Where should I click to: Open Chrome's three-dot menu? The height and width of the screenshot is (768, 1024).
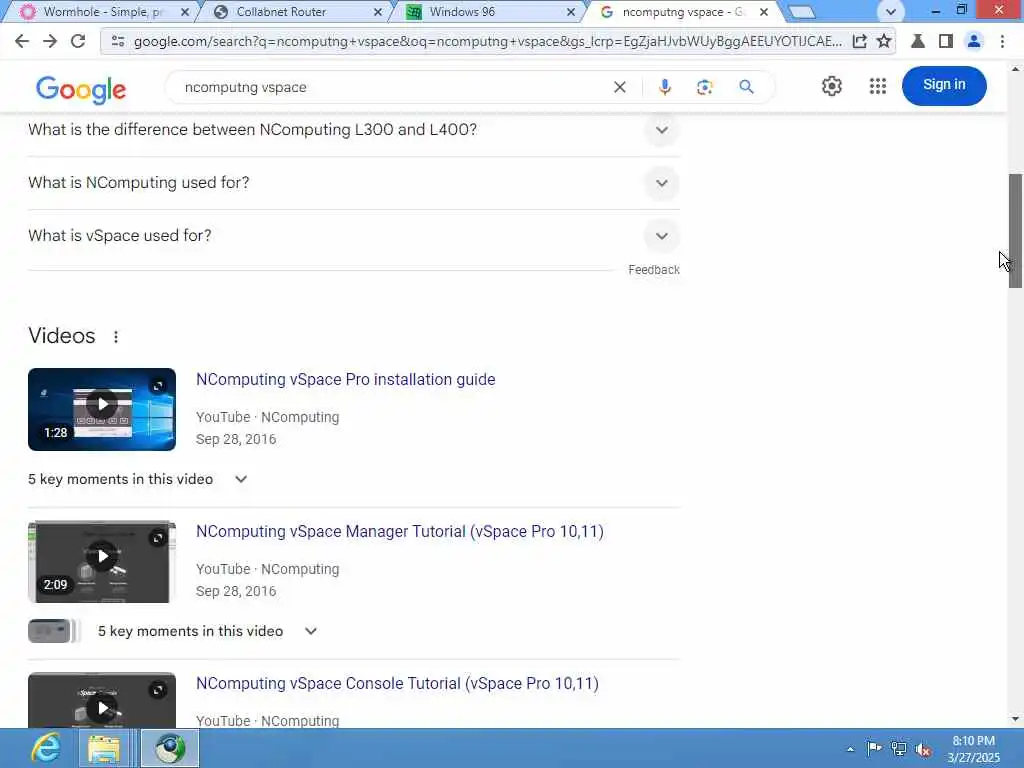pos(1002,41)
